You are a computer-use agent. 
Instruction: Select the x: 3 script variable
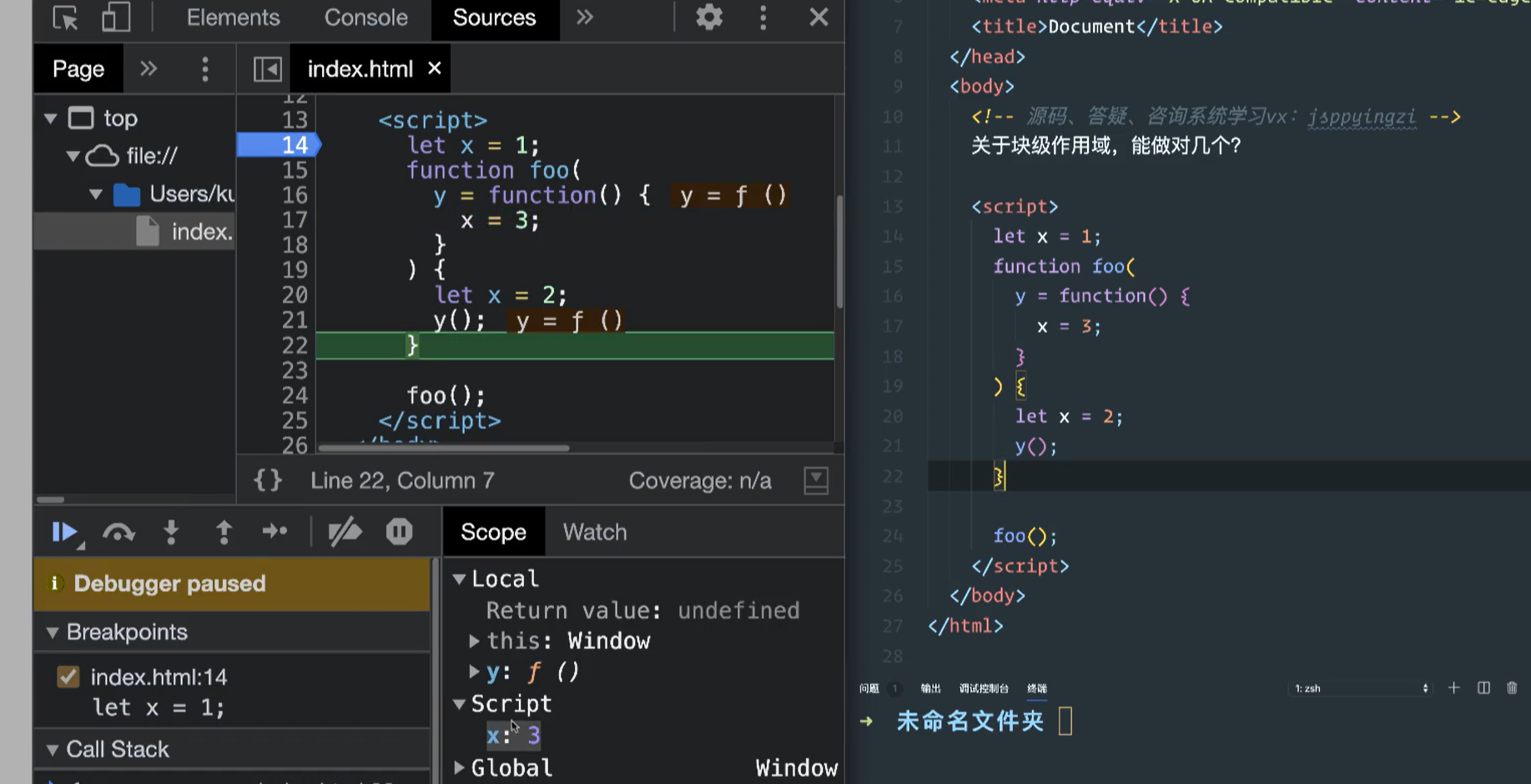click(513, 736)
